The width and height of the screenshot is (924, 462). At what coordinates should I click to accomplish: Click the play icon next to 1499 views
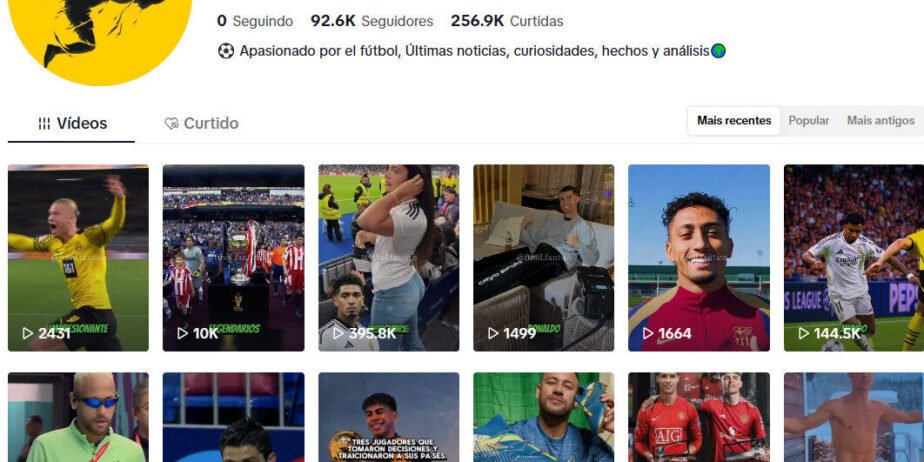point(493,334)
